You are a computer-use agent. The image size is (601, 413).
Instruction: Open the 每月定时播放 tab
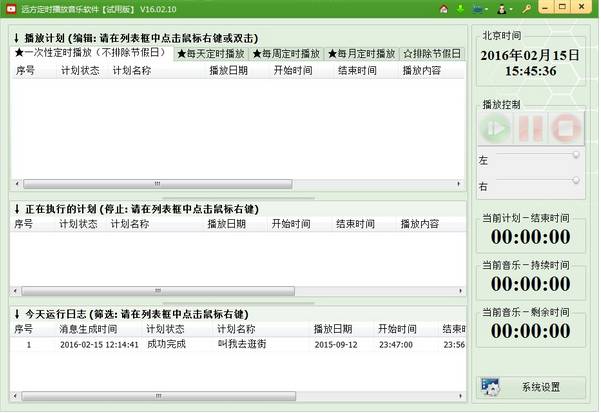[360, 53]
